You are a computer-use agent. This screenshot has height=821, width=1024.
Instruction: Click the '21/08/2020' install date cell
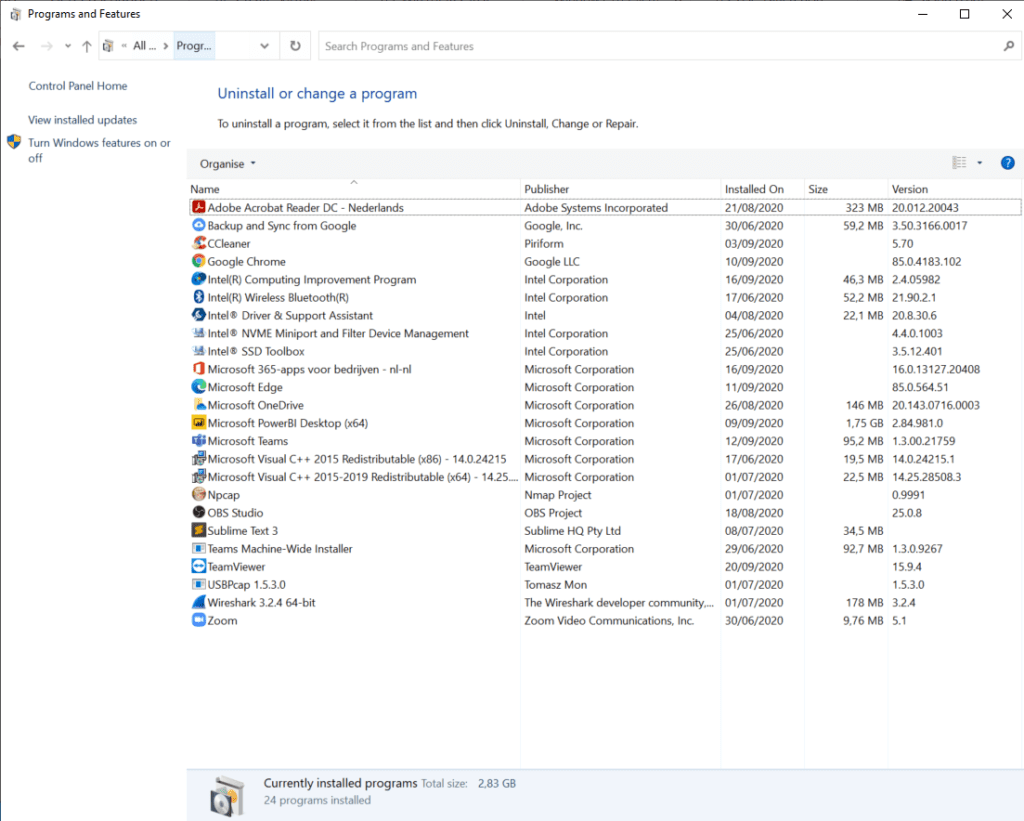754,208
